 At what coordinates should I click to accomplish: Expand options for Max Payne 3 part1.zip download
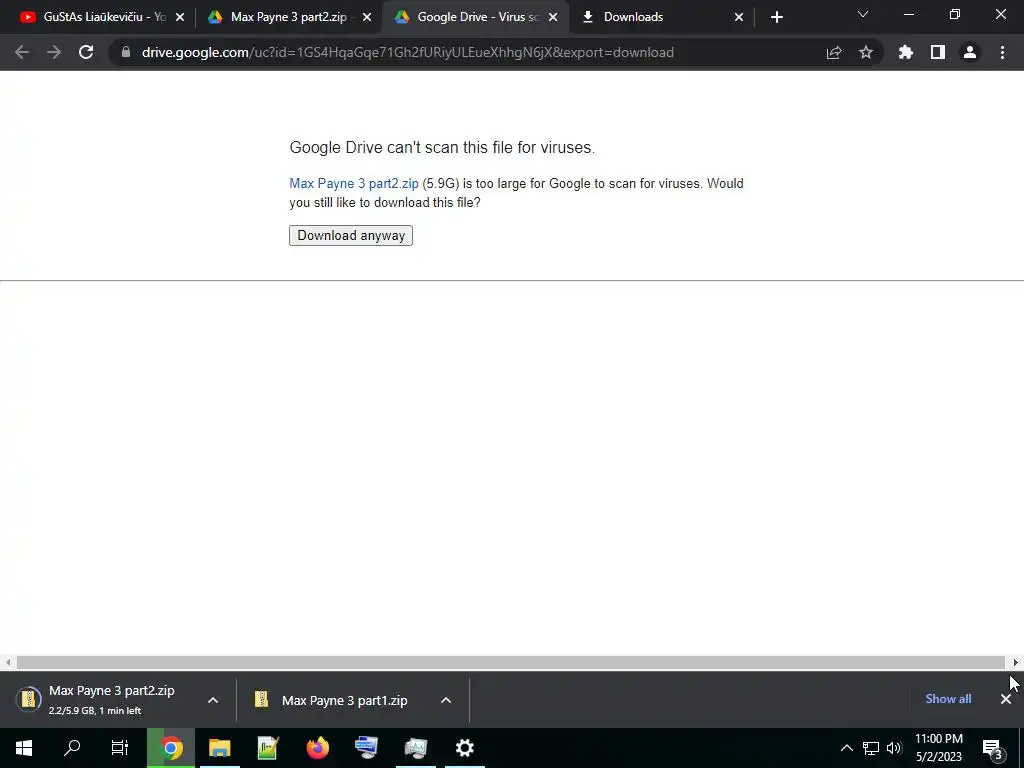click(446, 700)
